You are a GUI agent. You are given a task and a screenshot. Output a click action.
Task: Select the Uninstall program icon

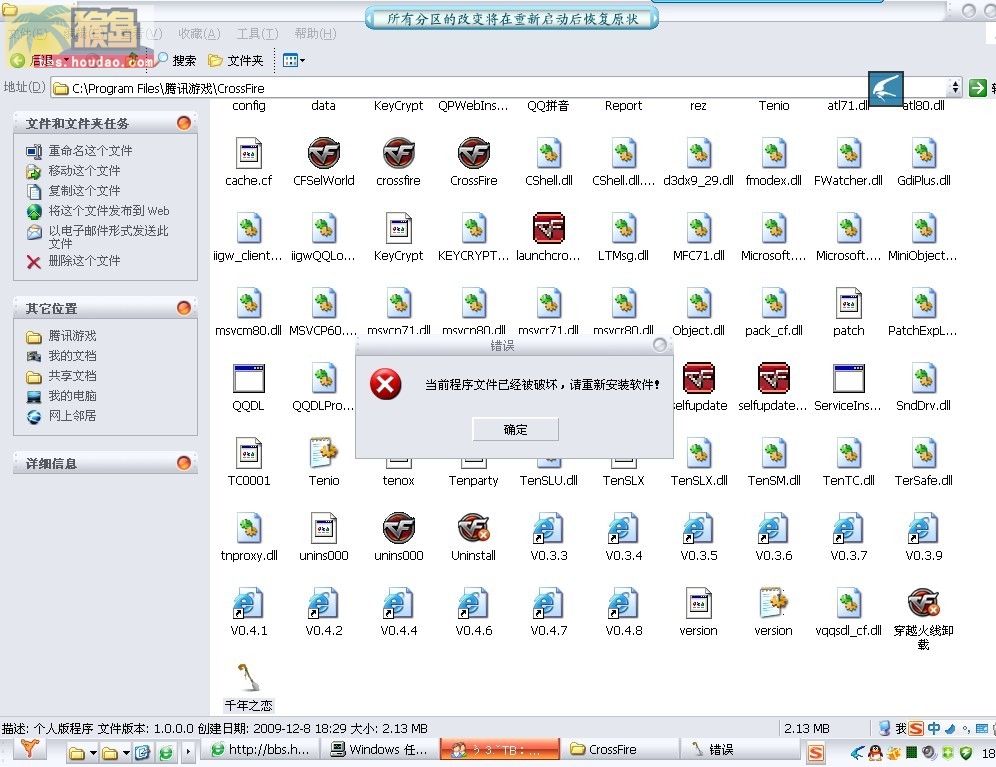pos(474,528)
